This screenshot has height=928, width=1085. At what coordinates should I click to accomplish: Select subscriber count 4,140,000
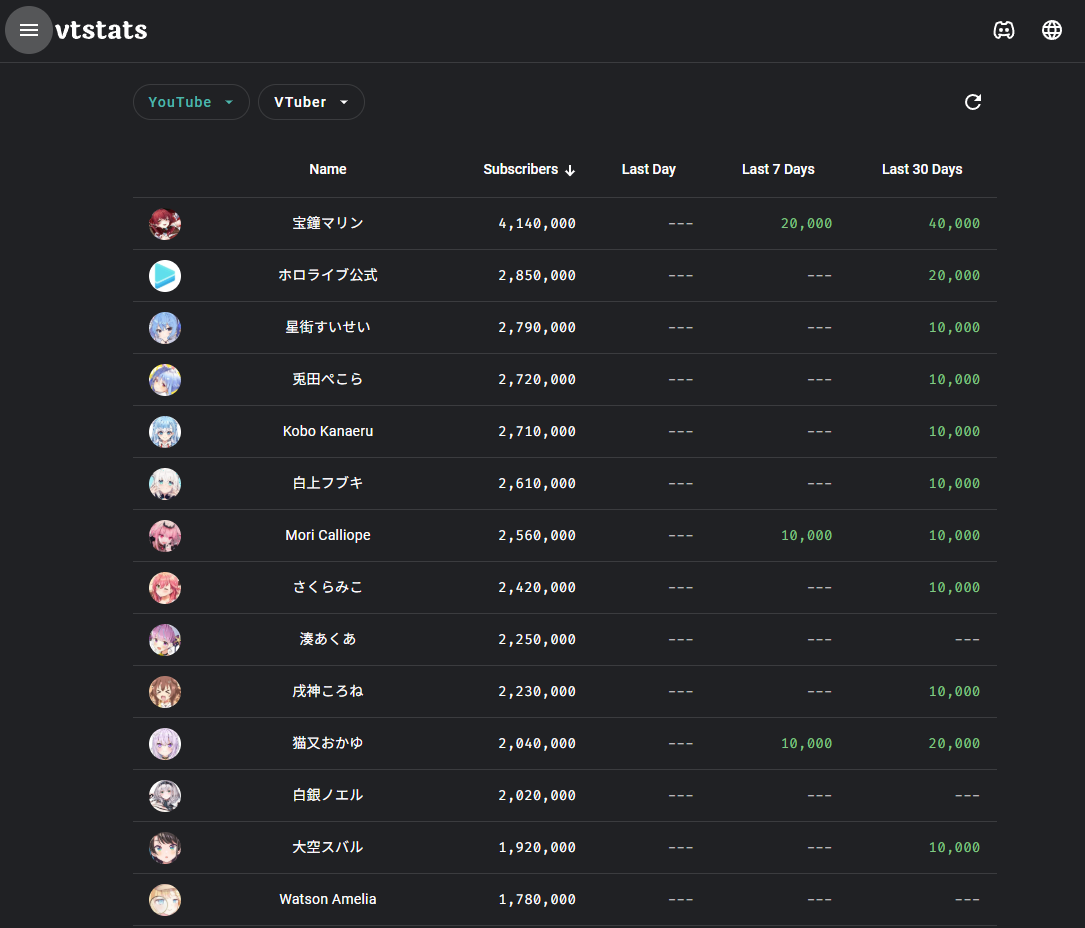pyautogui.click(x=537, y=224)
